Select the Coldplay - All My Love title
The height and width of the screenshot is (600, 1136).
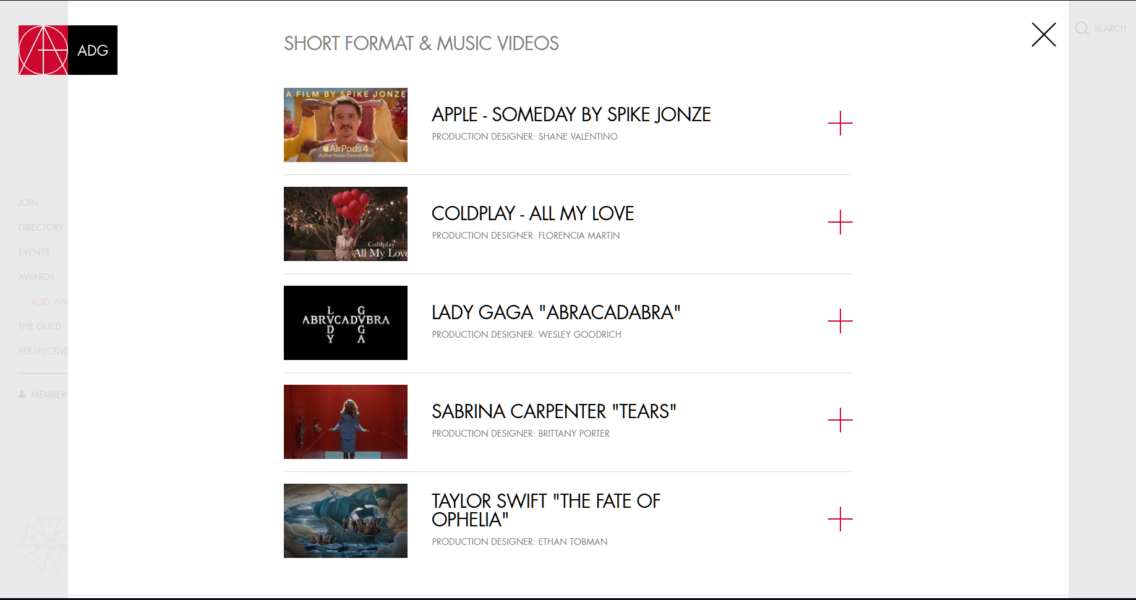(532, 214)
